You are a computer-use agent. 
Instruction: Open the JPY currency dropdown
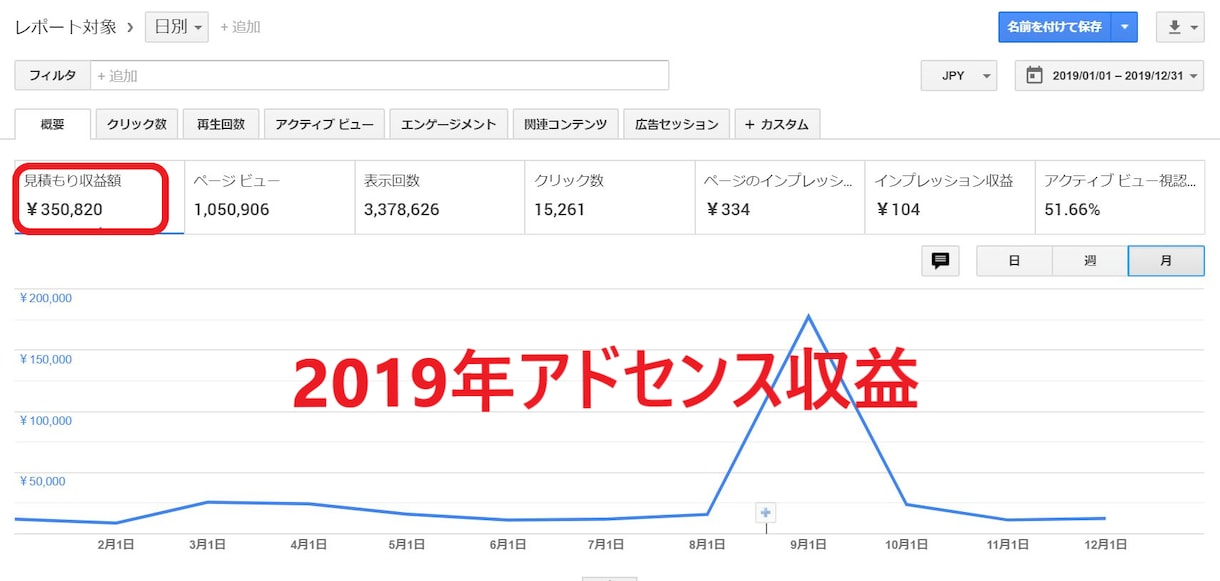point(959,75)
